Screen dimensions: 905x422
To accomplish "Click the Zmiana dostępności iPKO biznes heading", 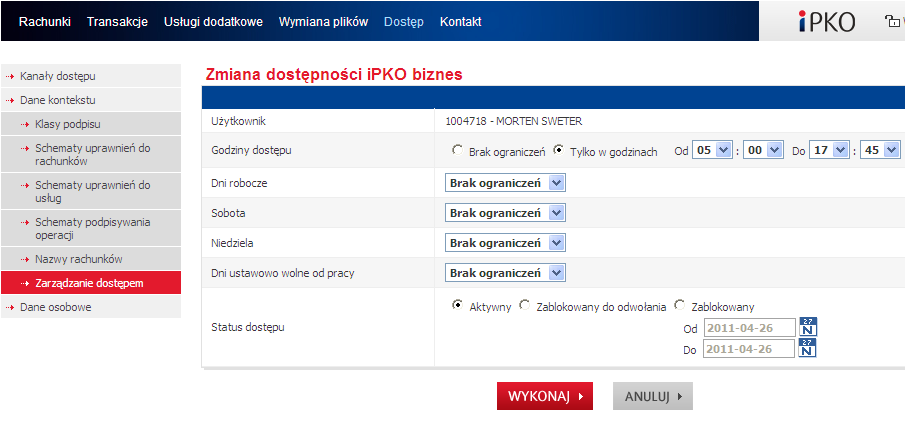I will pos(334,74).
